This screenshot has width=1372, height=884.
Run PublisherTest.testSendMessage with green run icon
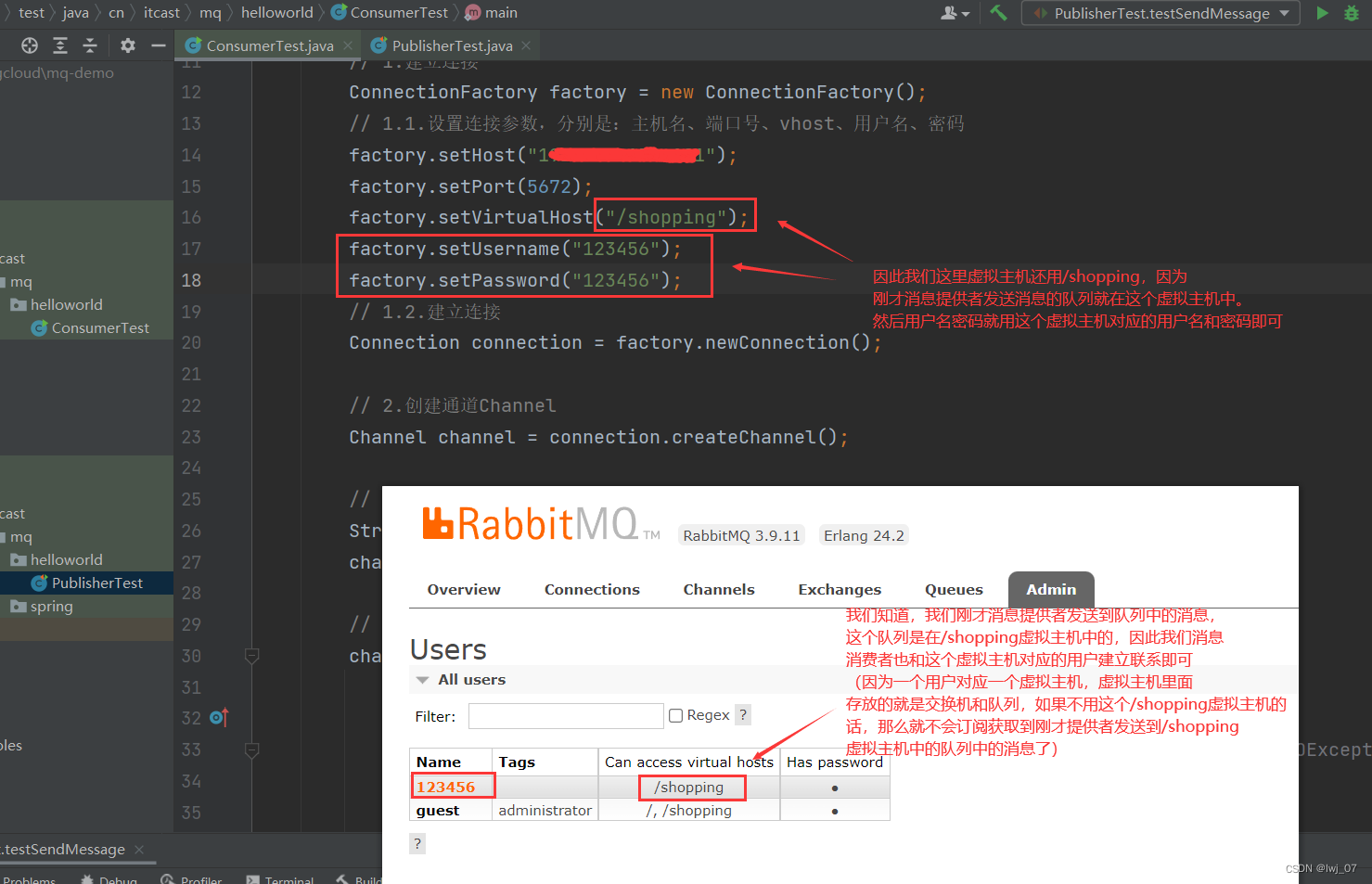tap(1321, 13)
